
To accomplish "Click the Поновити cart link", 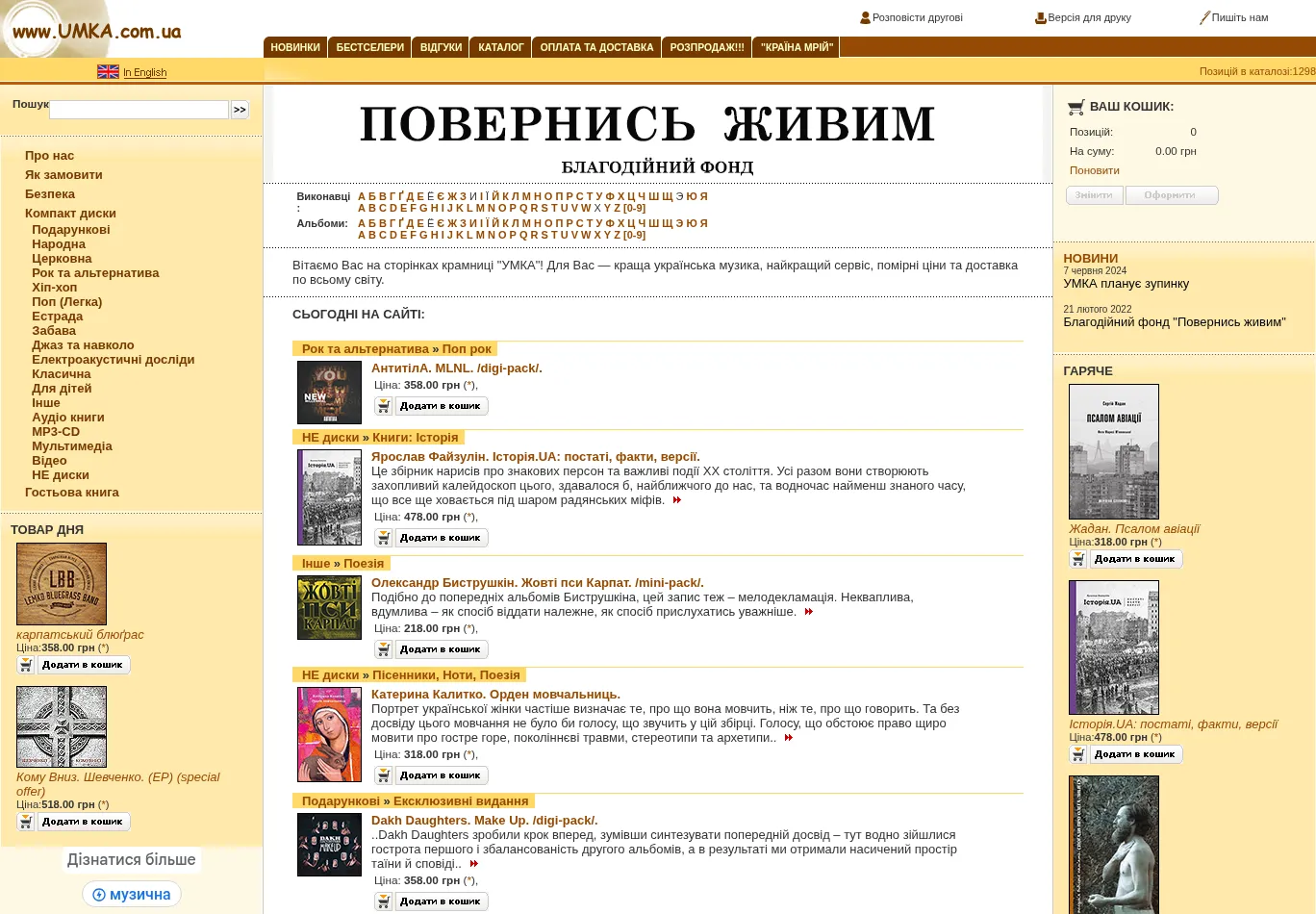I will point(1094,170).
